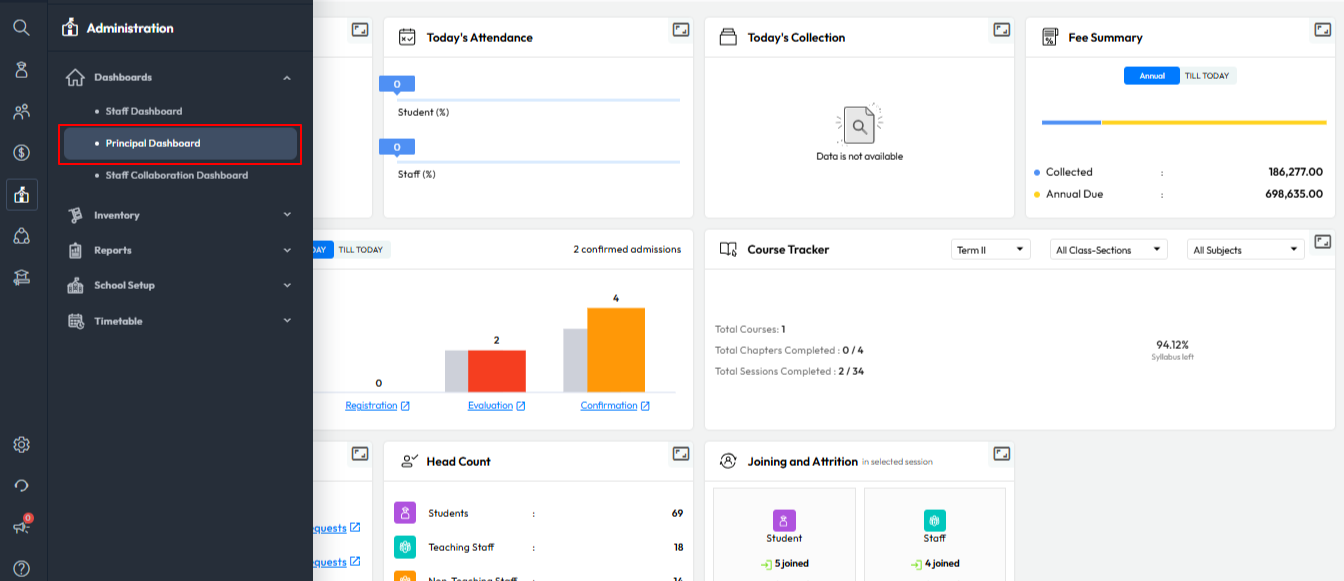
Task: Click the purple Students icon in Head Count
Action: pyautogui.click(x=405, y=513)
